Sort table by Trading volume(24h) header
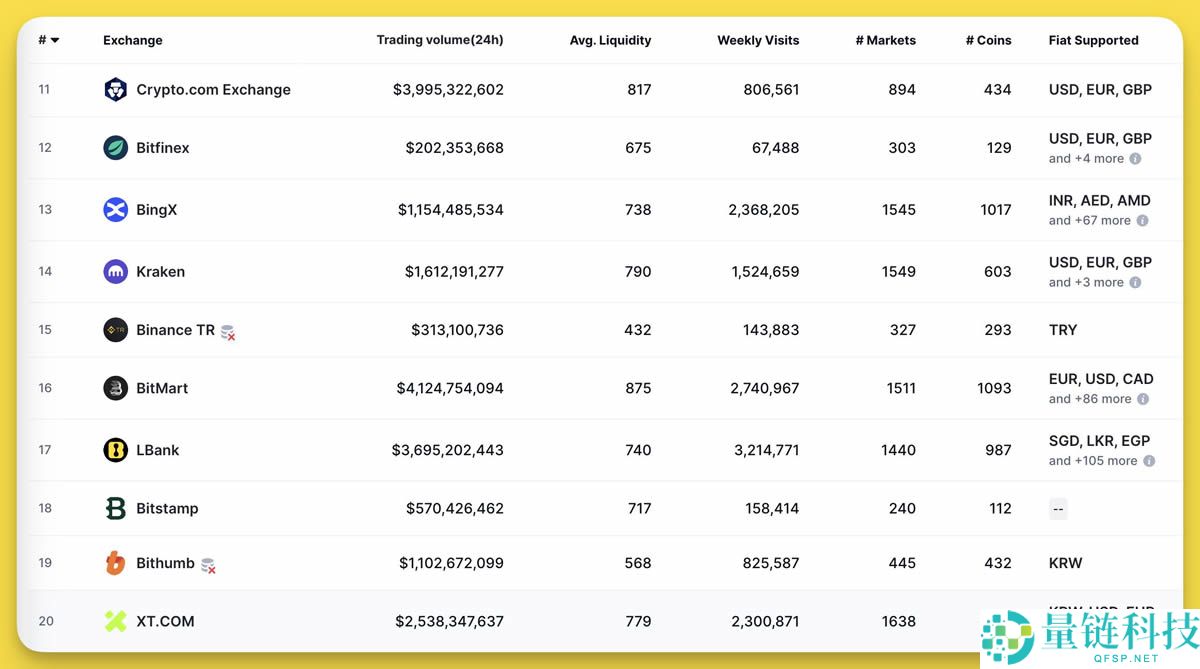1200x669 pixels. (x=439, y=41)
